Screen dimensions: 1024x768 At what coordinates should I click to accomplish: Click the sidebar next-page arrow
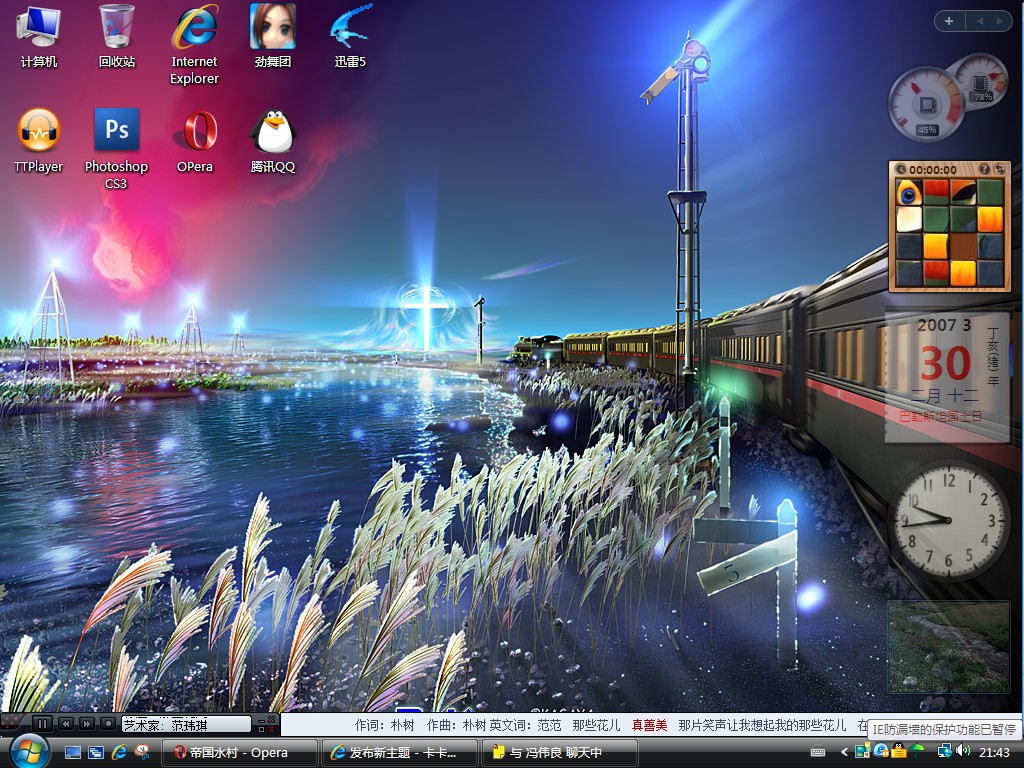point(999,21)
